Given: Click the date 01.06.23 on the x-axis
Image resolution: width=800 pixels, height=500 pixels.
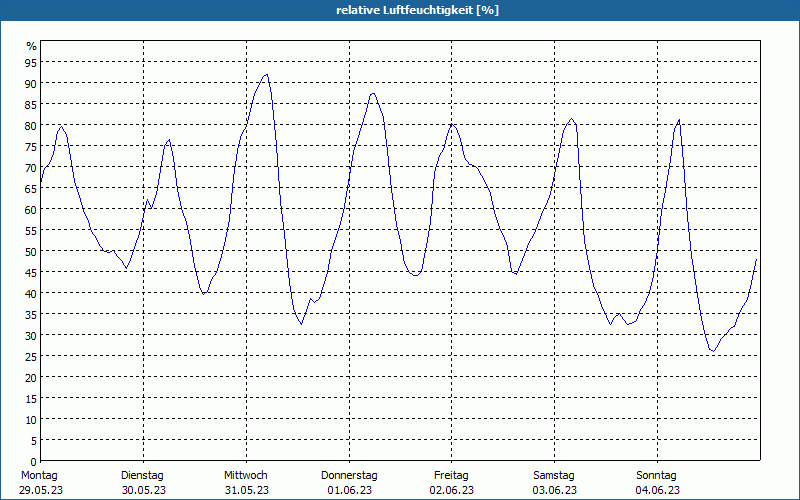Looking at the screenshot, I should (349, 490).
